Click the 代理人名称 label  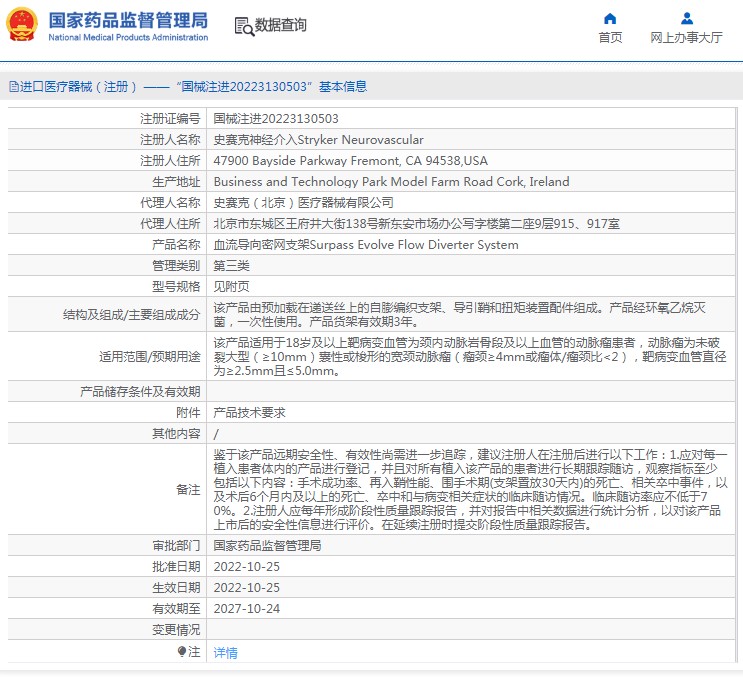pos(170,203)
